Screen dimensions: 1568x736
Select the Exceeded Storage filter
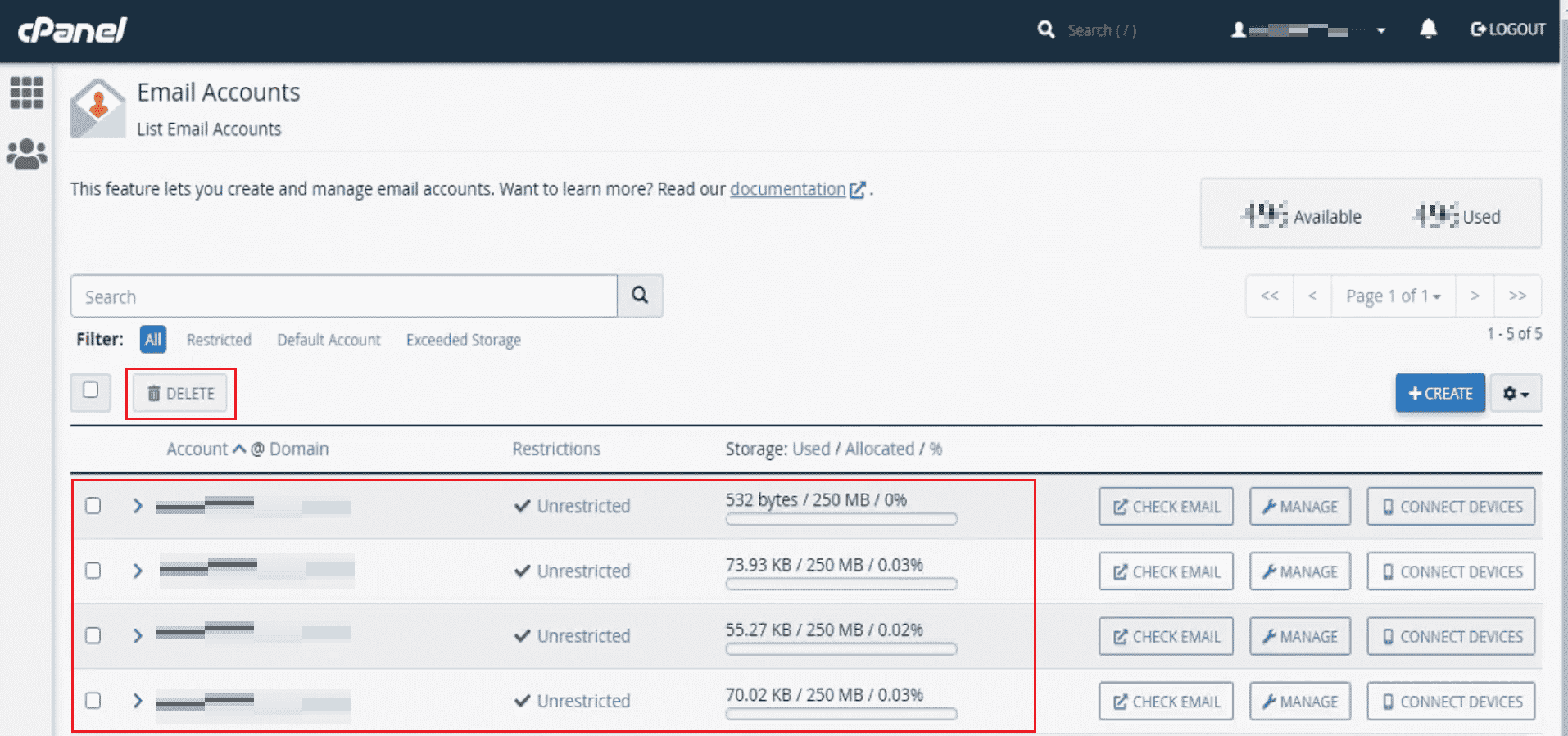point(463,340)
